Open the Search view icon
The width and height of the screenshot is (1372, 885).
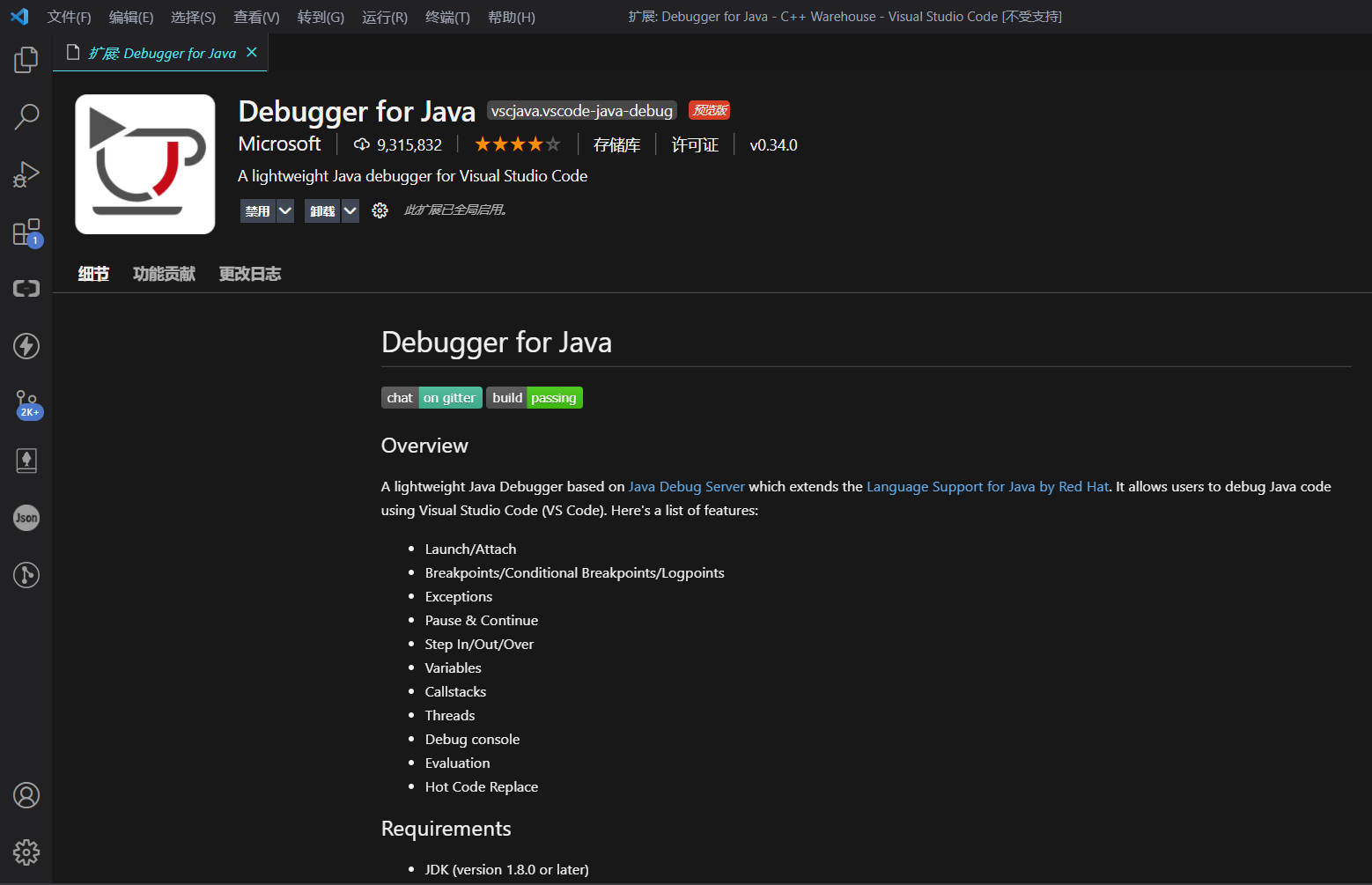[26, 116]
